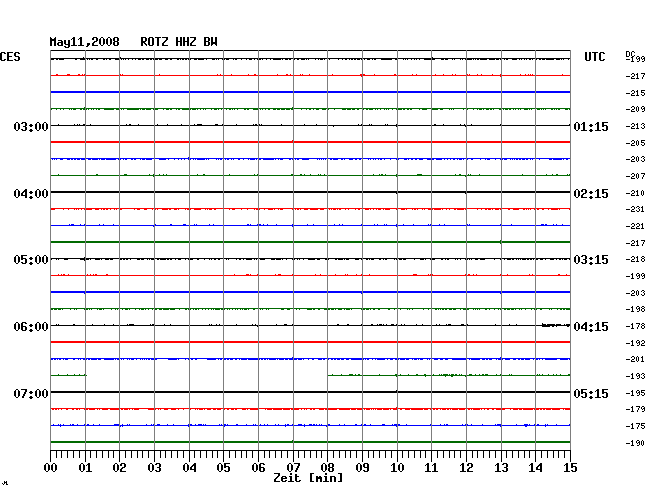Click minute tick label 05
This screenshot has height=494, width=650.
click(x=223, y=468)
